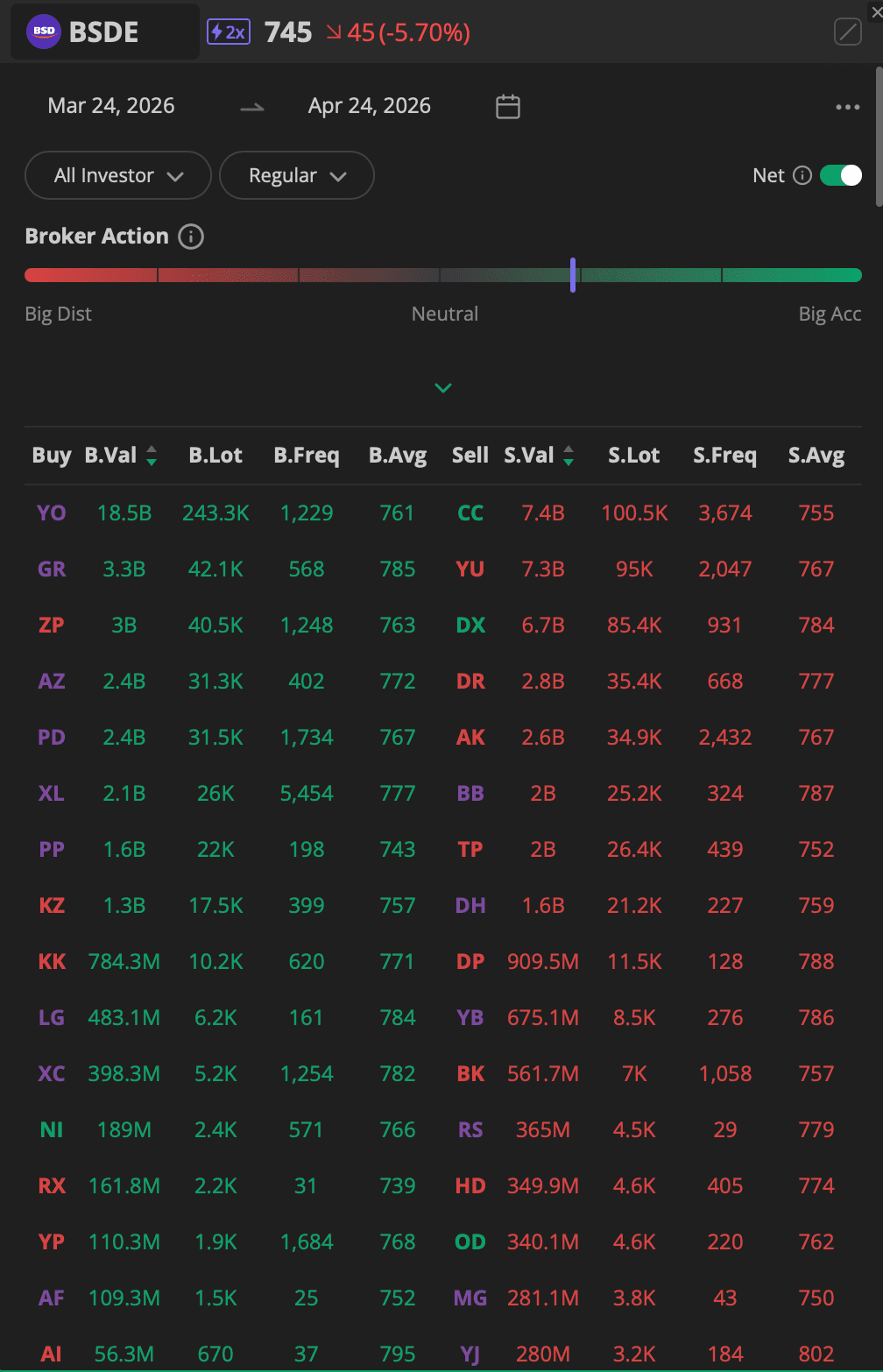
Task: Open the three-dot options menu
Action: [x=847, y=106]
